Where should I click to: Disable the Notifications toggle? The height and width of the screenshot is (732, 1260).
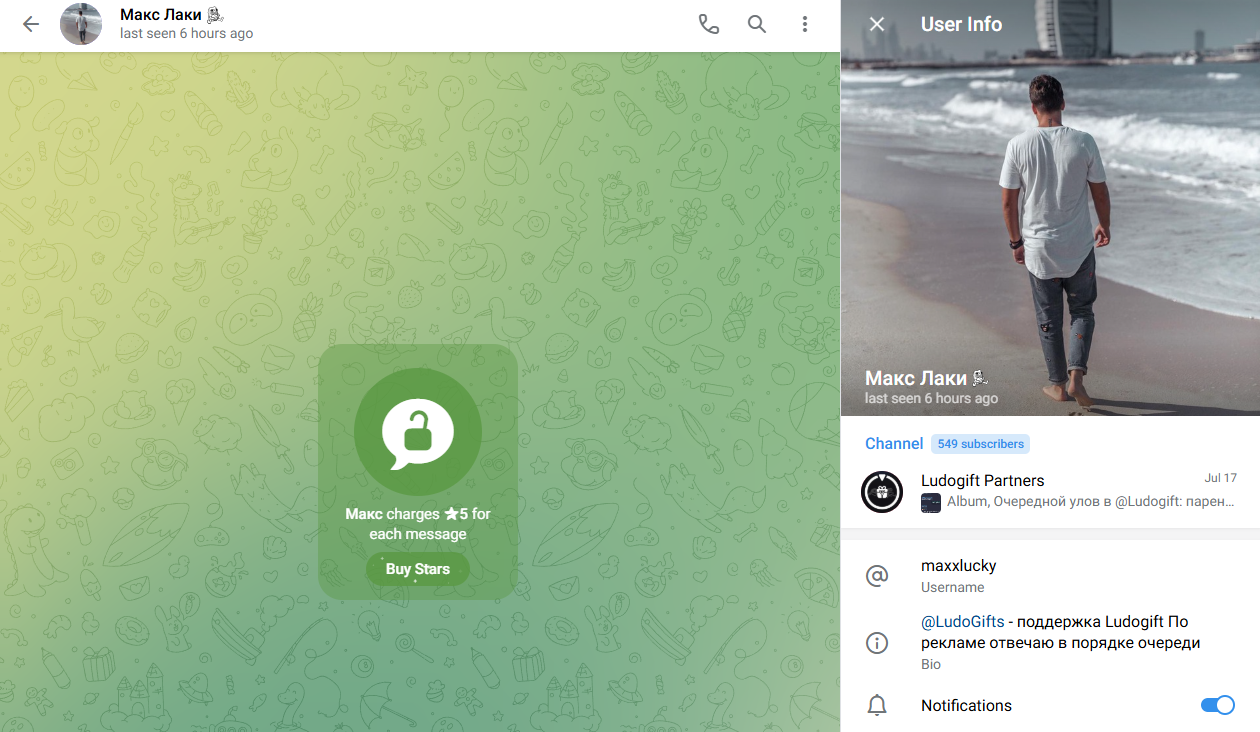click(x=1218, y=705)
